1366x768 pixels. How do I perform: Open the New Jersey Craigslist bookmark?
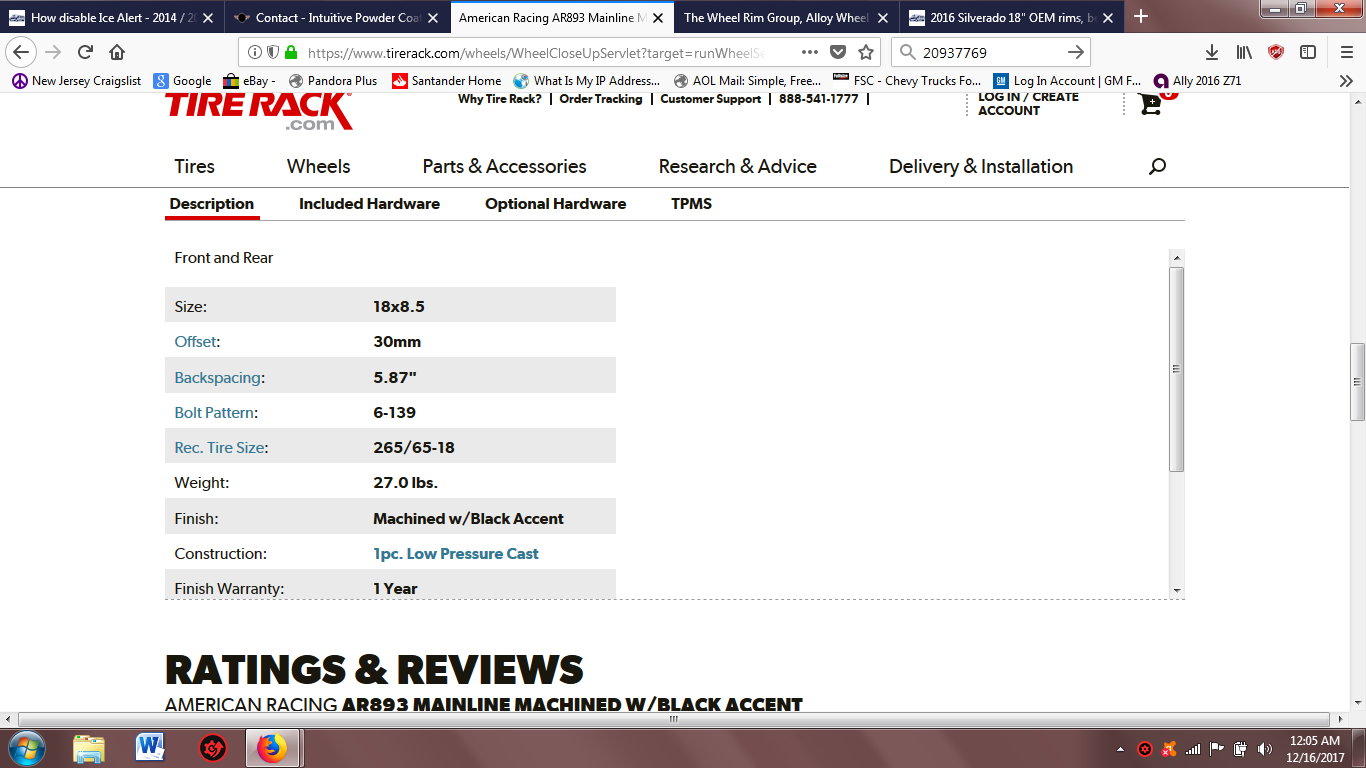click(76, 81)
